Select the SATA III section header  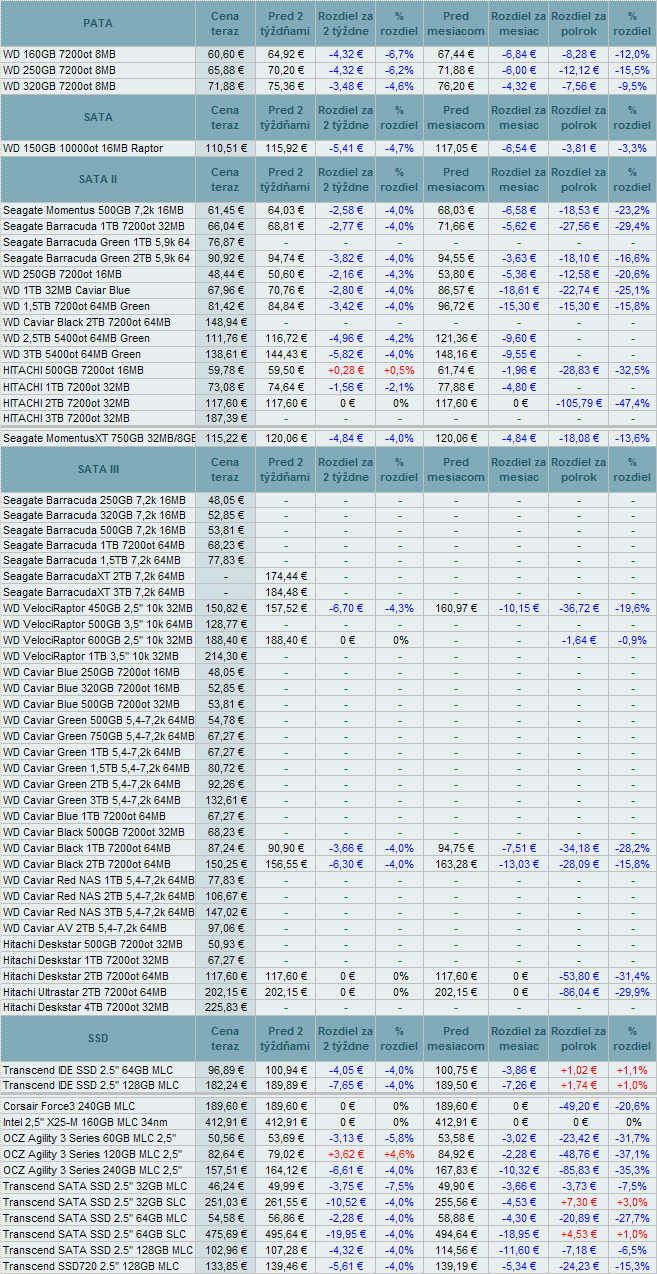tap(97, 469)
